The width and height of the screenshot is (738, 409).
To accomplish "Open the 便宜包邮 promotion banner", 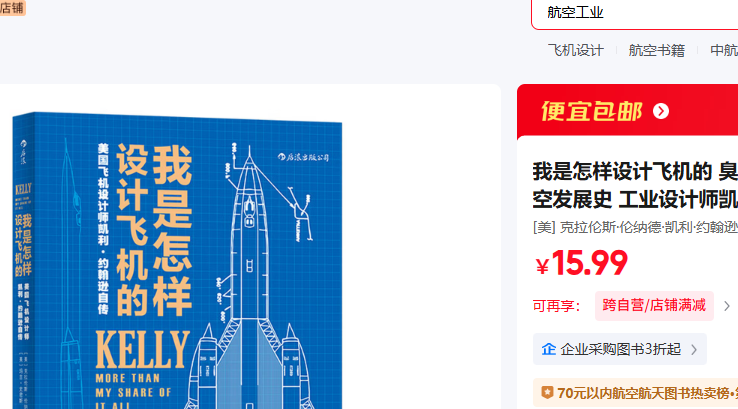I will (x=627, y=112).
